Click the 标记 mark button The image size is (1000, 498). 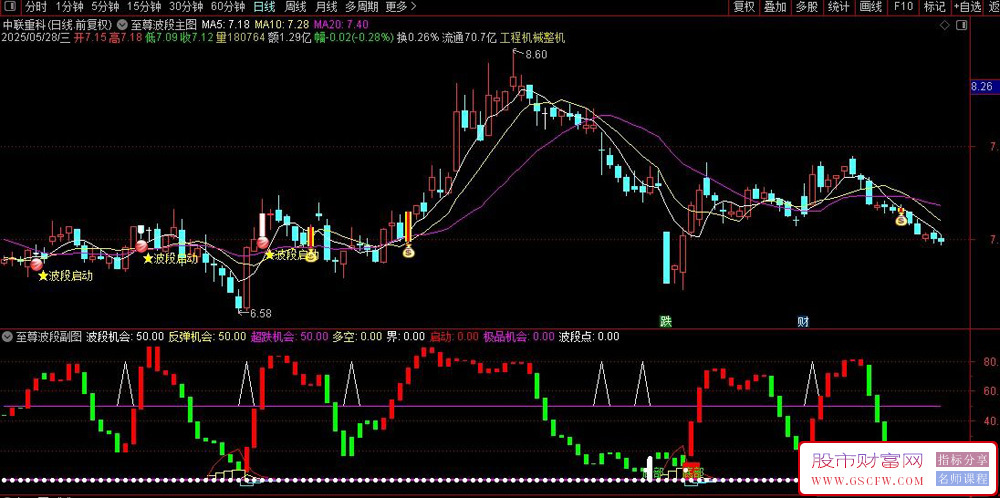click(x=935, y=7)
